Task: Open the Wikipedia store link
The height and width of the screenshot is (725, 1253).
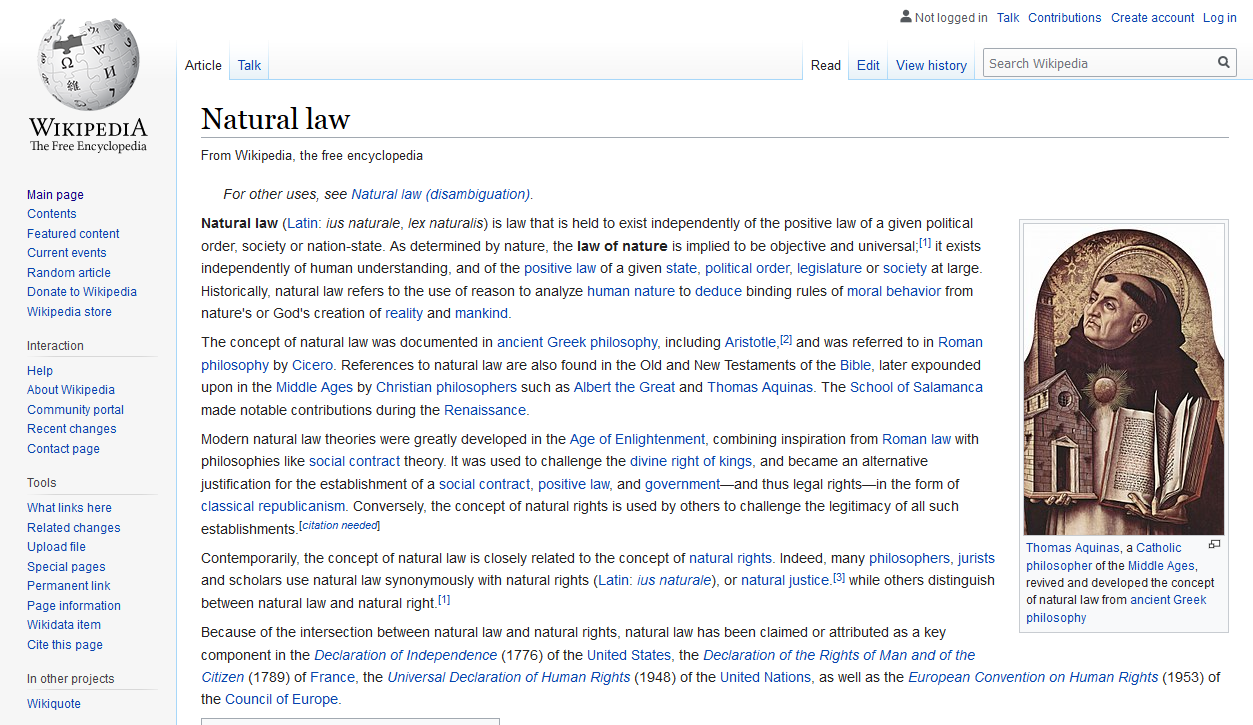Action: pos(69,312)
